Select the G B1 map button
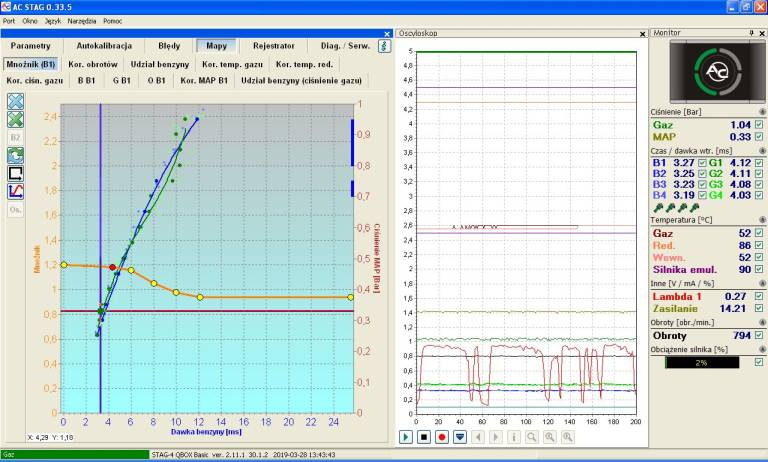The image size is (768, 462). (121, 80)
